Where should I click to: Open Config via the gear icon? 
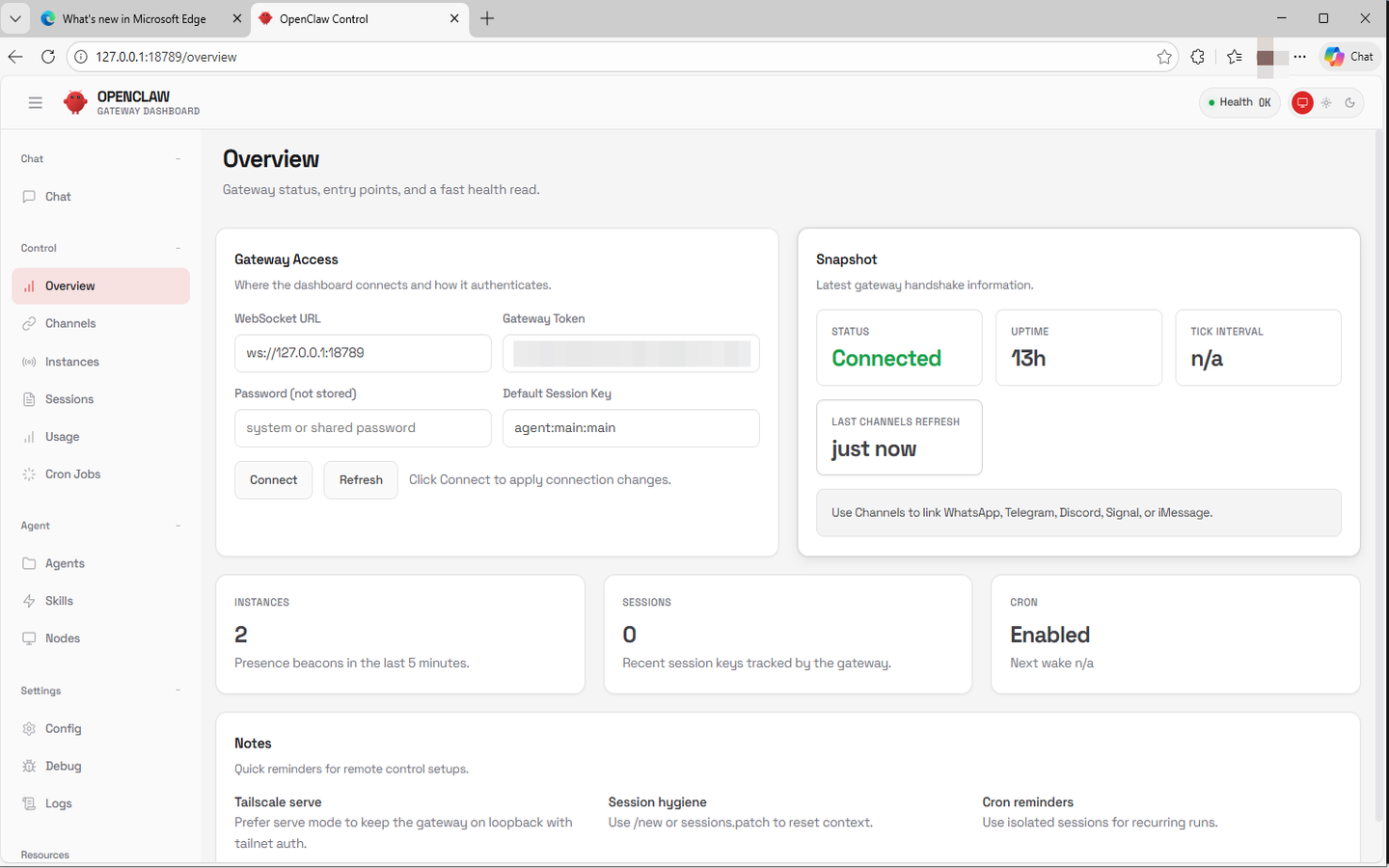28,728
